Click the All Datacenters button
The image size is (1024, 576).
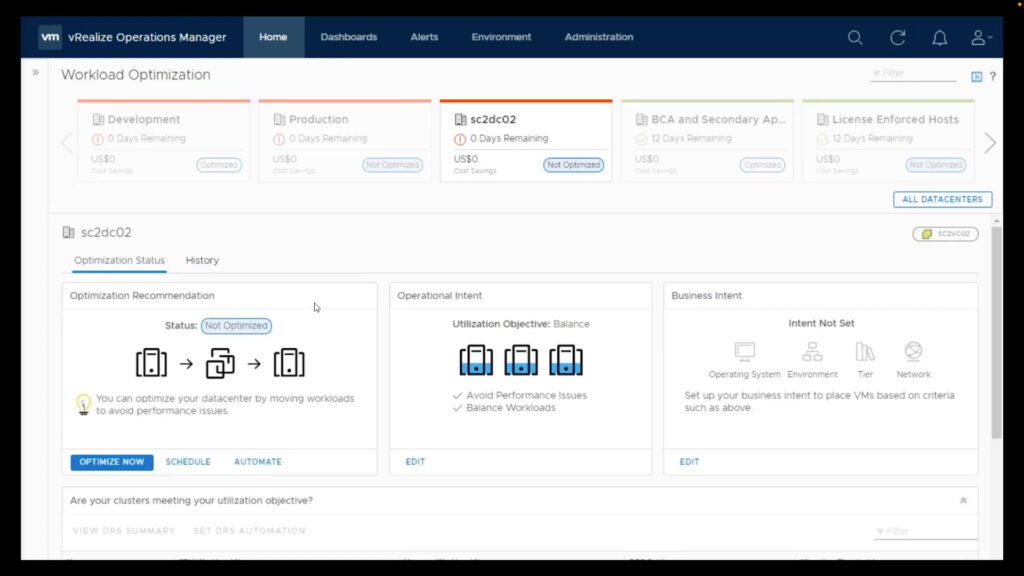[942, 199]
